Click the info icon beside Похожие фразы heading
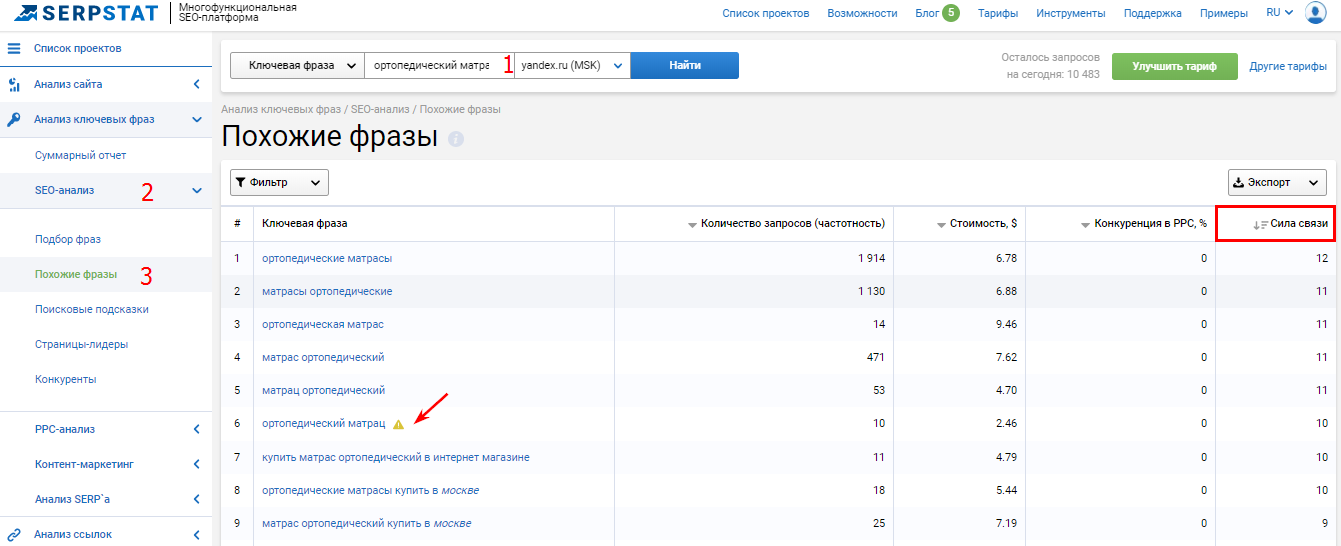1341x546 pixels. click(456, 139)
